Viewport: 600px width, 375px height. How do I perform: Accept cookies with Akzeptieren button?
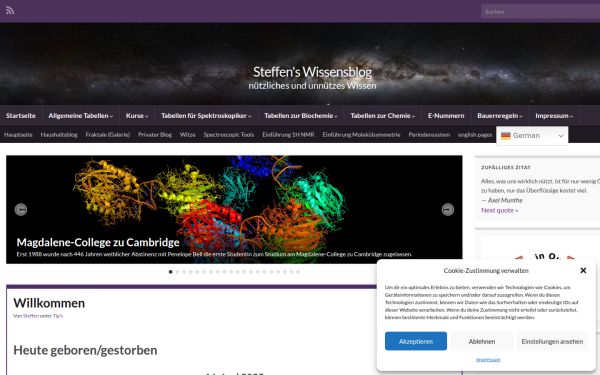416,341
